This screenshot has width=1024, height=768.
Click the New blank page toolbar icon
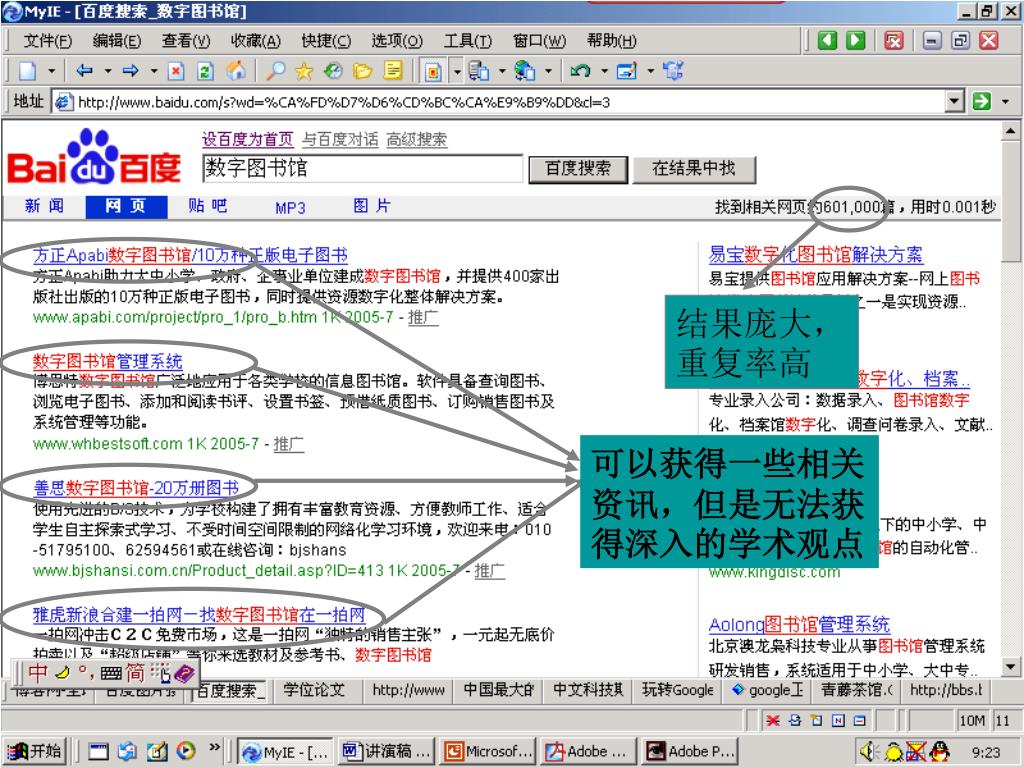(x=27, y=71)
